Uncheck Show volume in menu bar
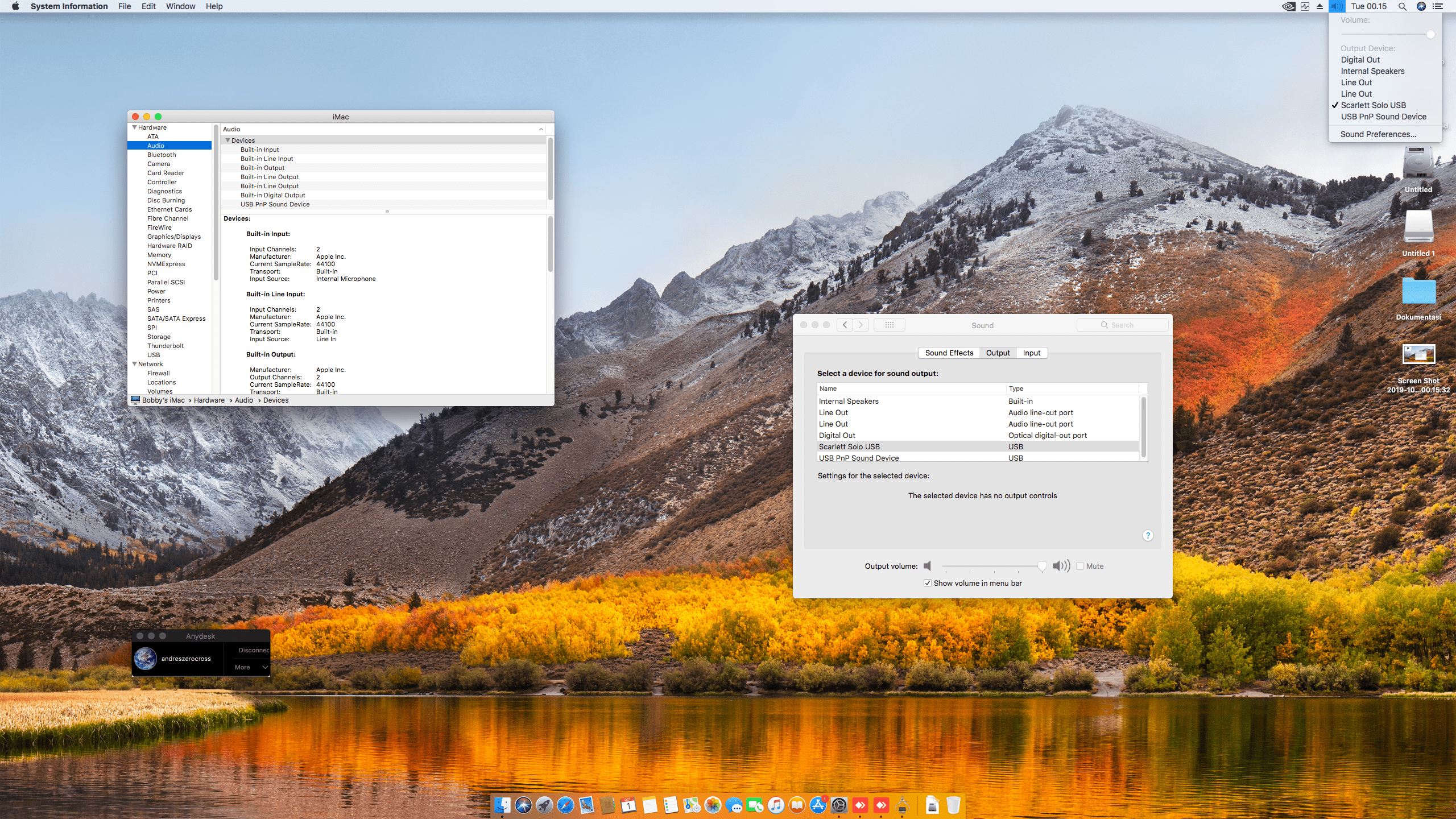Viewport: 1456px width, 819px height. pyautogui.click(x=928, y=583)
